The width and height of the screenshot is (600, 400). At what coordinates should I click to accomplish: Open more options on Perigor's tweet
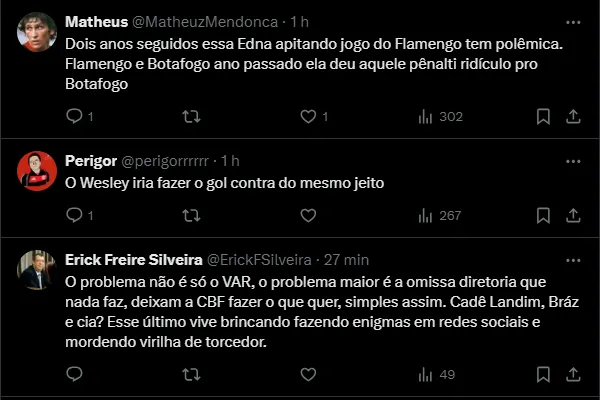(573, 160)
